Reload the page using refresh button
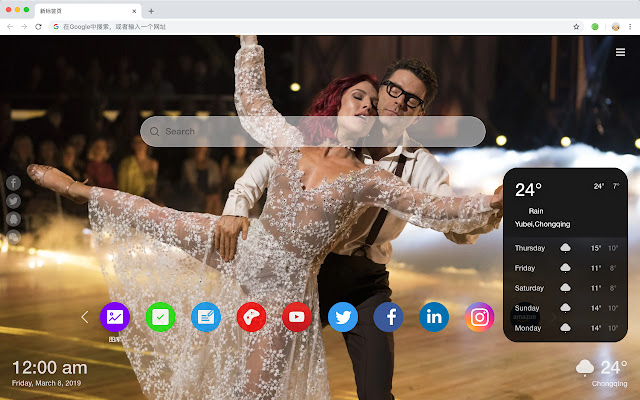The width and height of the screenshot is (640, 400). [x=39, y=26]
